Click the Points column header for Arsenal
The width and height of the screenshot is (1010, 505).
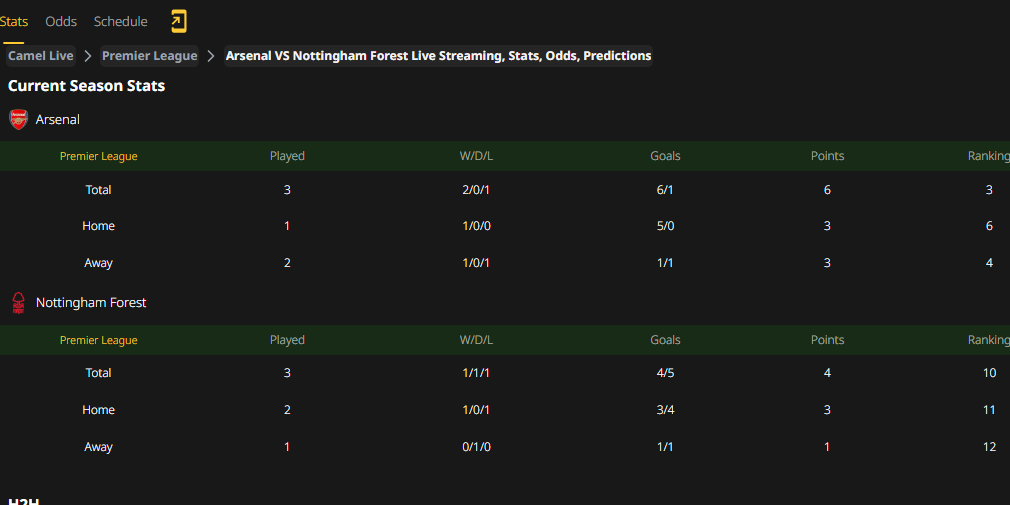[827, 156]
